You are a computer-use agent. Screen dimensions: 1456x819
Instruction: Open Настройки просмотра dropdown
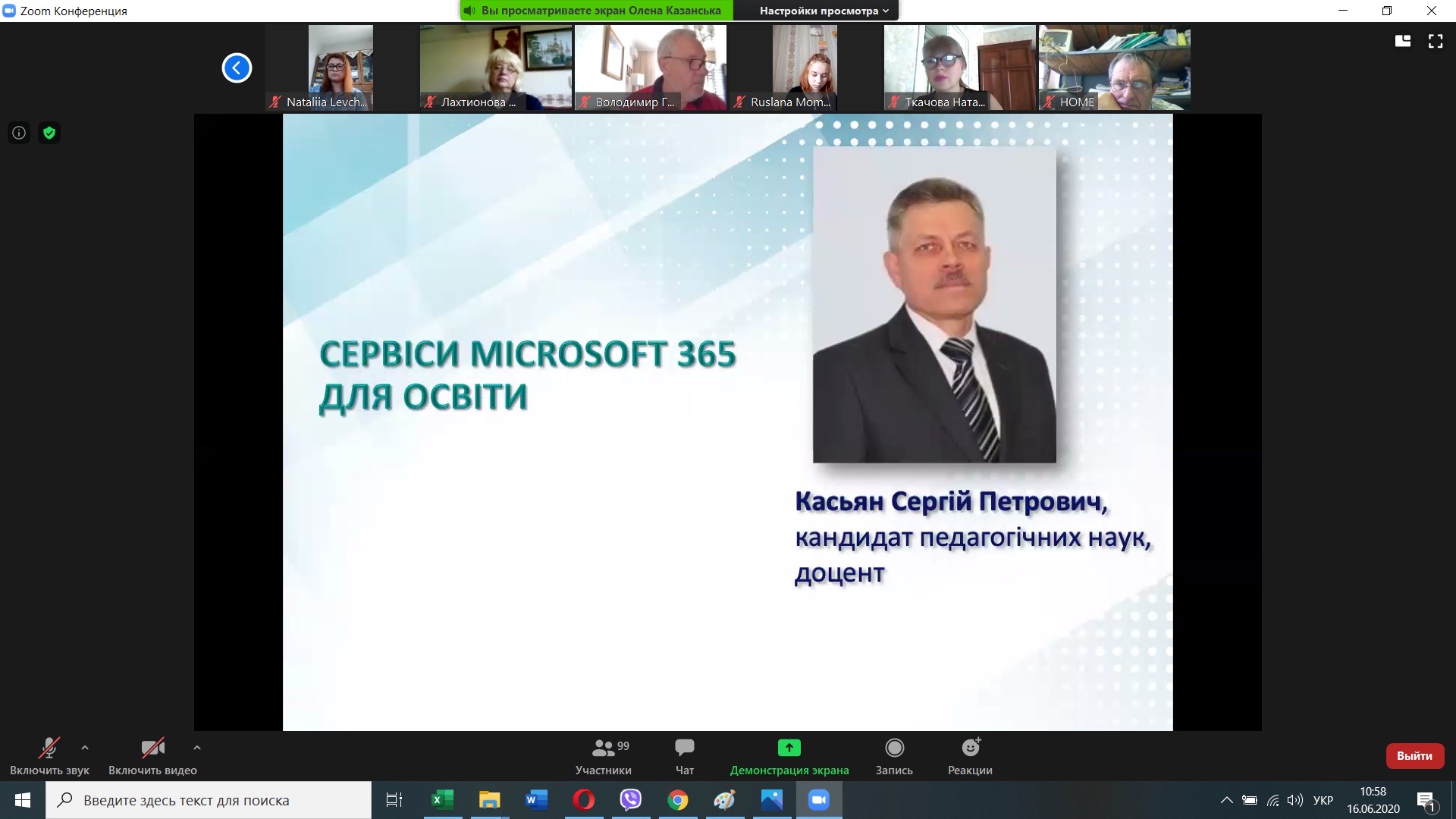(x=824, y=11)
